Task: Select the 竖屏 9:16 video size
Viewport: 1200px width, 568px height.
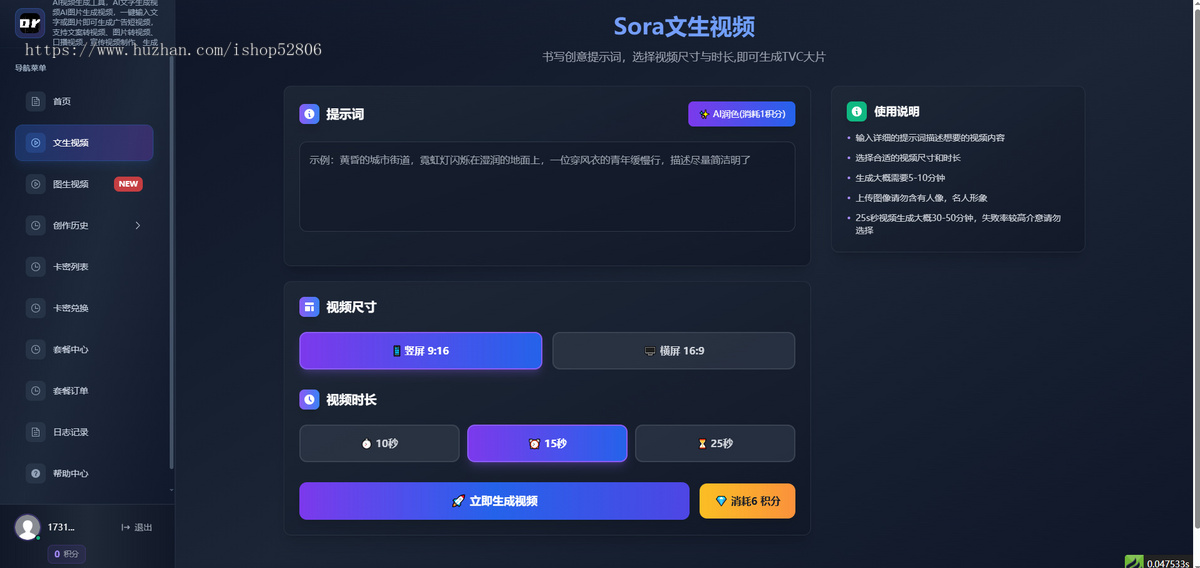Action: pyautogui.click(x=420, y=351)
